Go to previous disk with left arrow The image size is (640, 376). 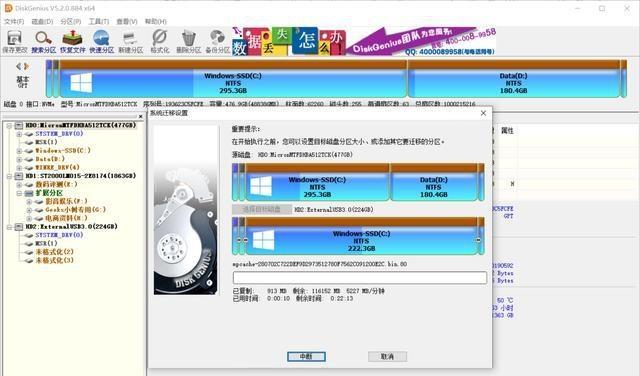[x=18, y=66]
